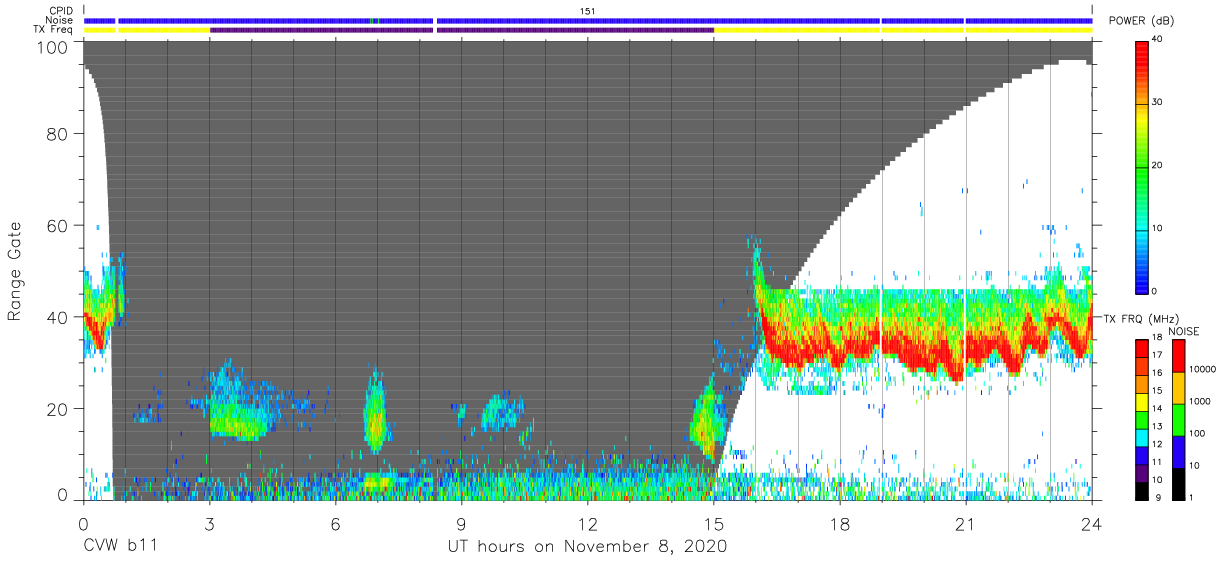Click the Range Gate axis title

pyautogui.click(x=15, y=271)
